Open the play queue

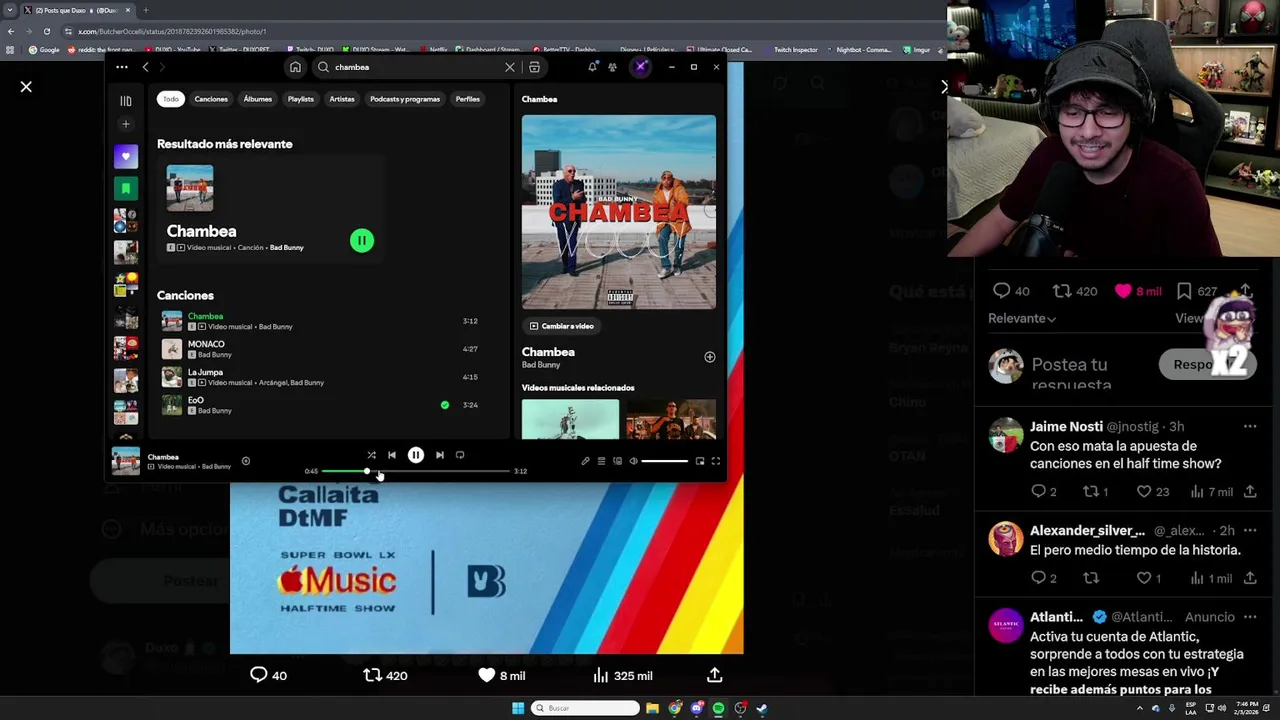pyautogui.click(x=601, y=461)
